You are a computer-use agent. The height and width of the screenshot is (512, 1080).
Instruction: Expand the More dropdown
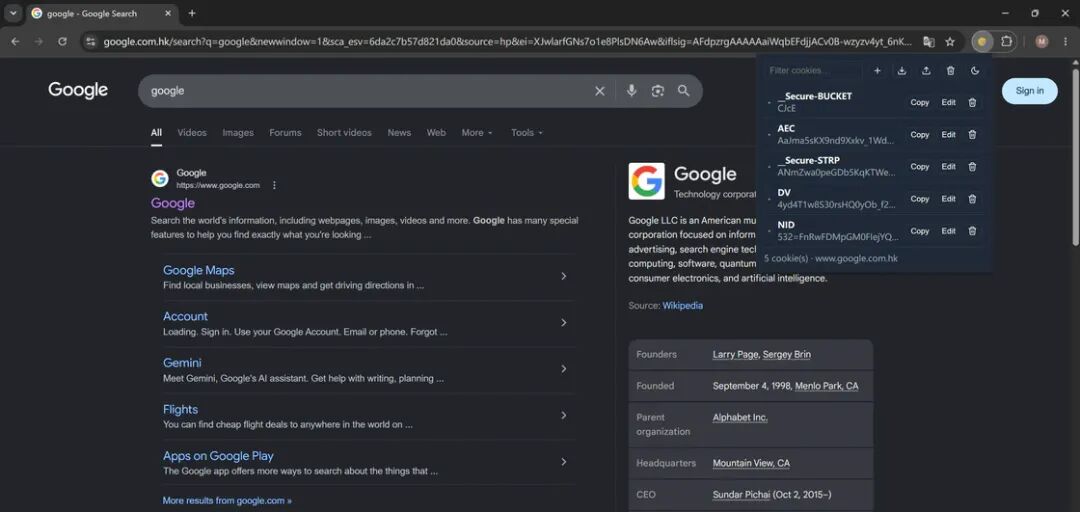coord(477,132)
